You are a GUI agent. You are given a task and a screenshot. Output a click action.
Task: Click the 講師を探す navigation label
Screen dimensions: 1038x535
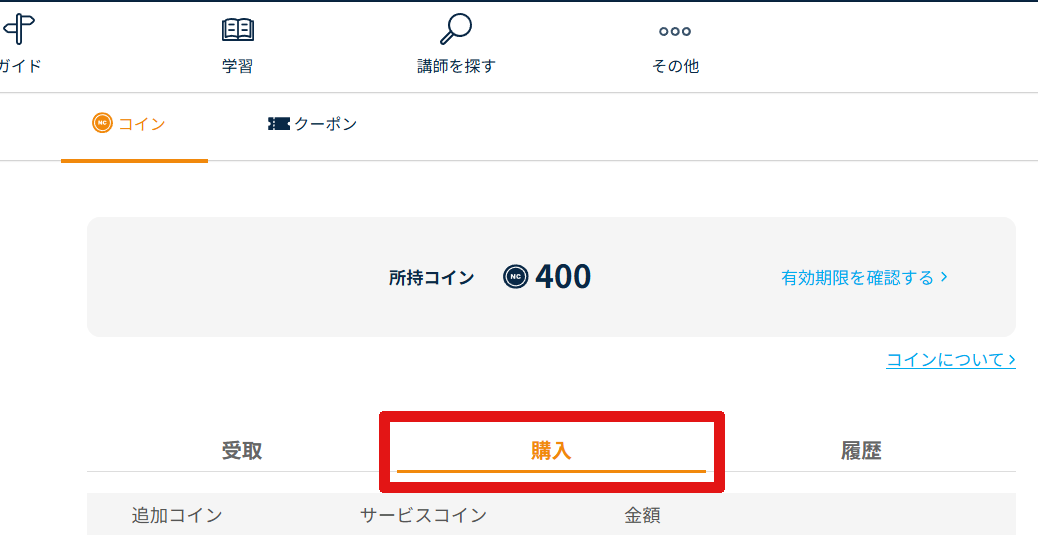456,67
